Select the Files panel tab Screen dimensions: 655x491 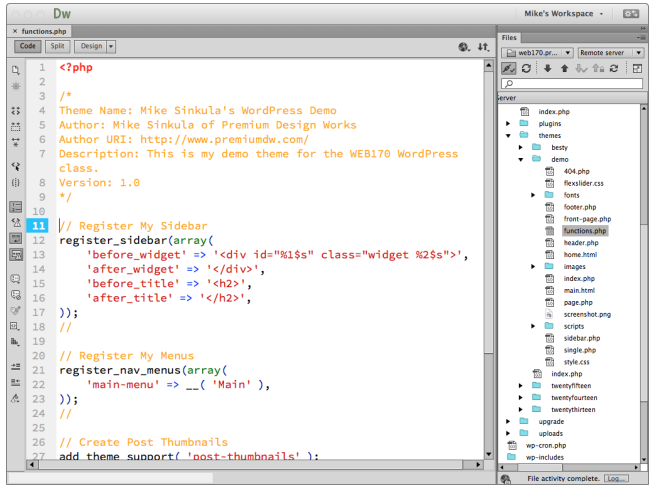[x=509, y=38]
